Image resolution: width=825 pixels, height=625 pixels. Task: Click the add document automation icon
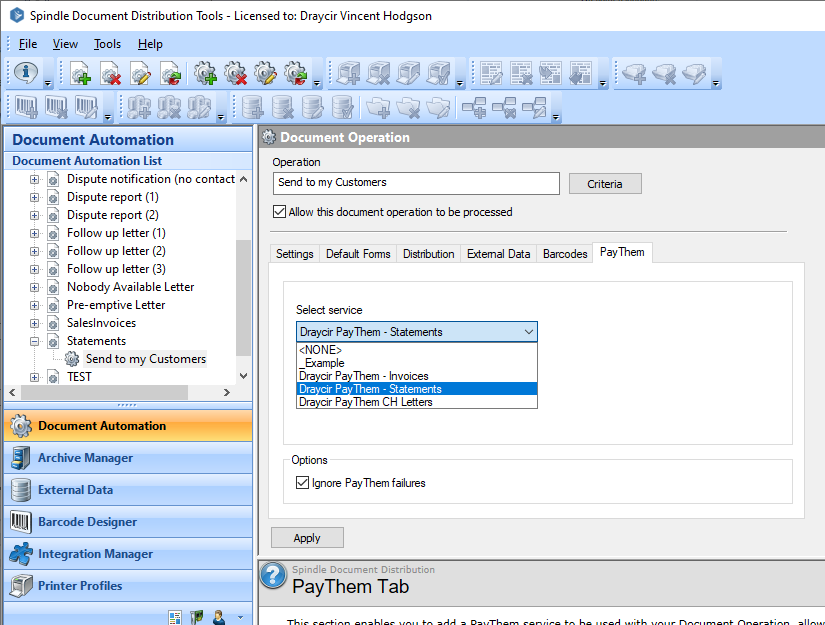coord(81,74)
